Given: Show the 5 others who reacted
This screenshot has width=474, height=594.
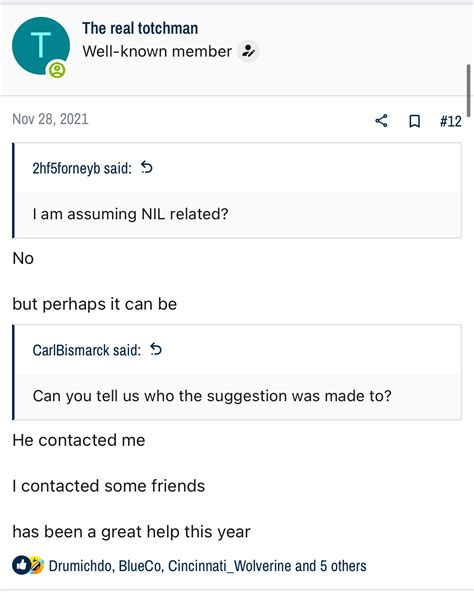Looking at the screenshot, I should click(x=343, y=566).
